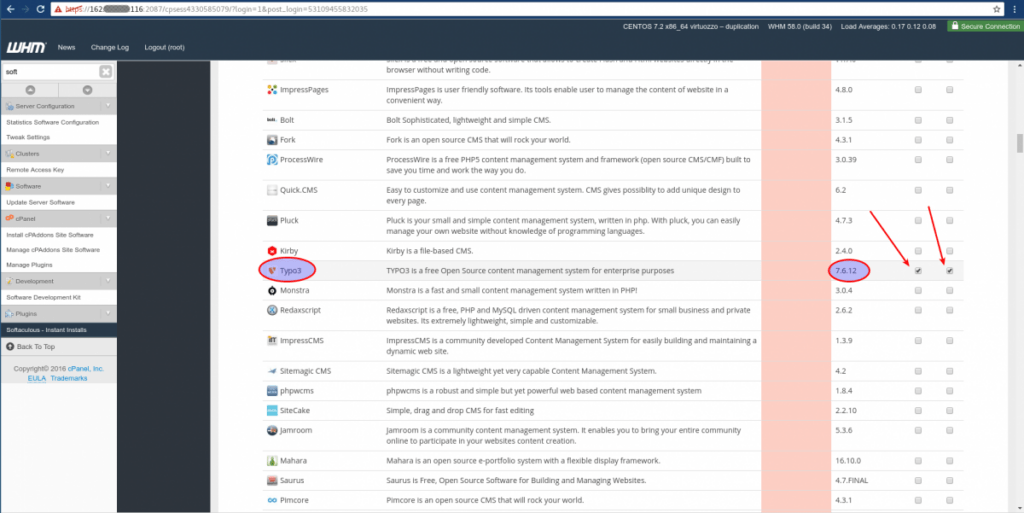Click the Fork CMS icon
Image resolution: width=1024 pixels, height=513 pixels.
[x=272, y=140]
